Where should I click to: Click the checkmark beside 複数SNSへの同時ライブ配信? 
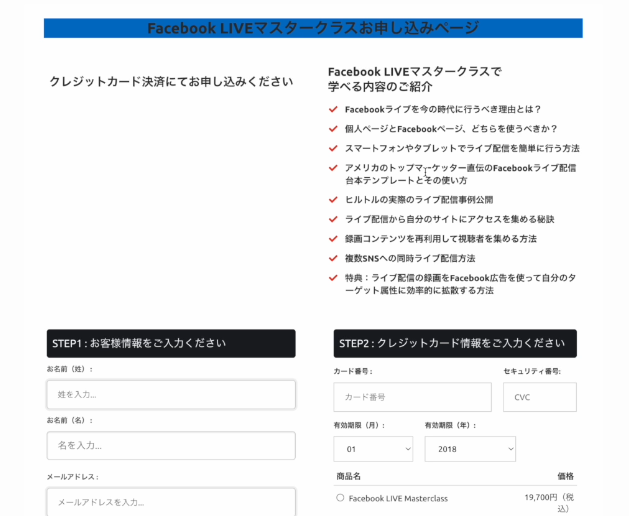pyautogui.click(x=333, y=258)
